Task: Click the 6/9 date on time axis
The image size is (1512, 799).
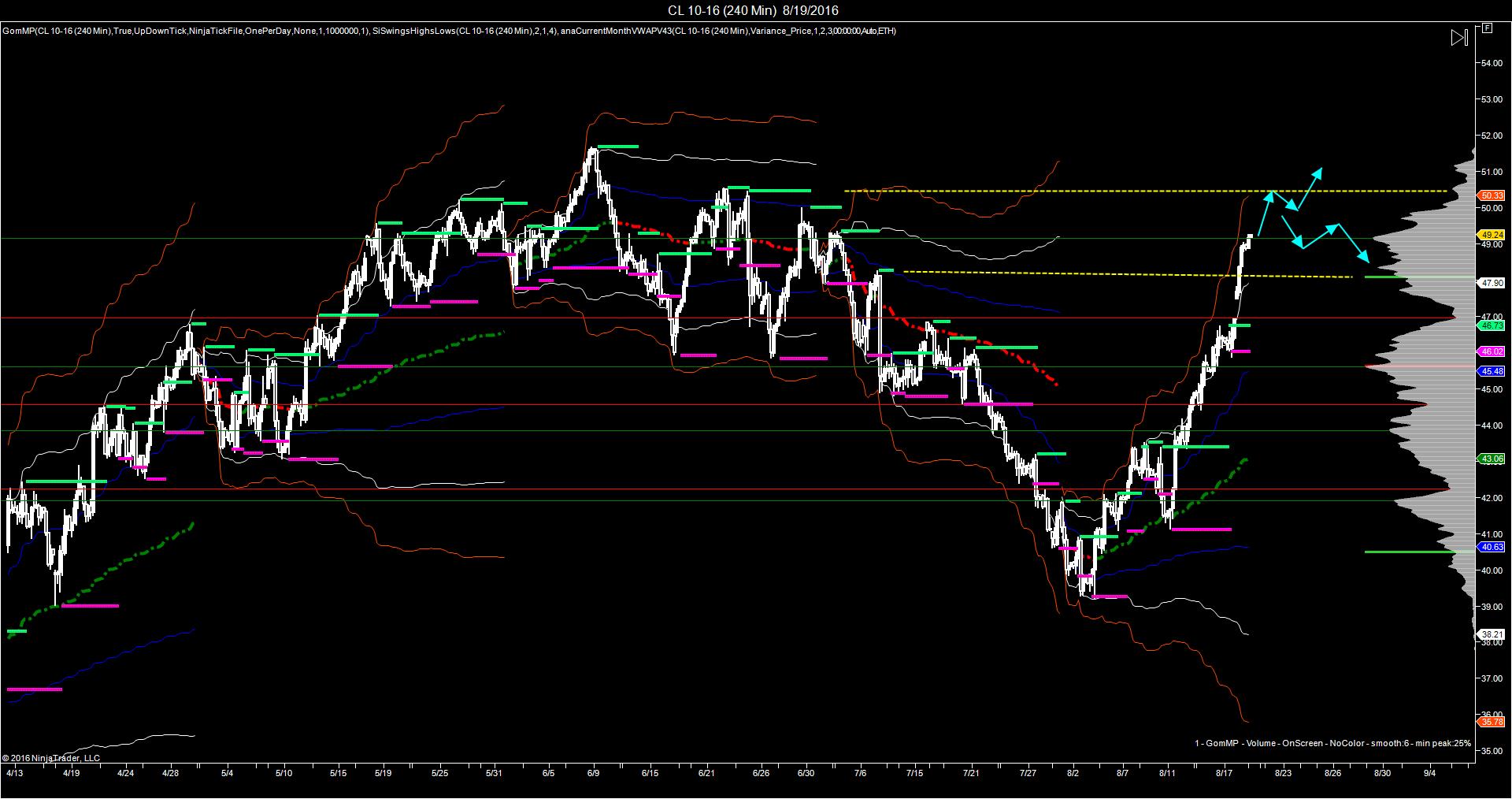Action: click(593, 774)
